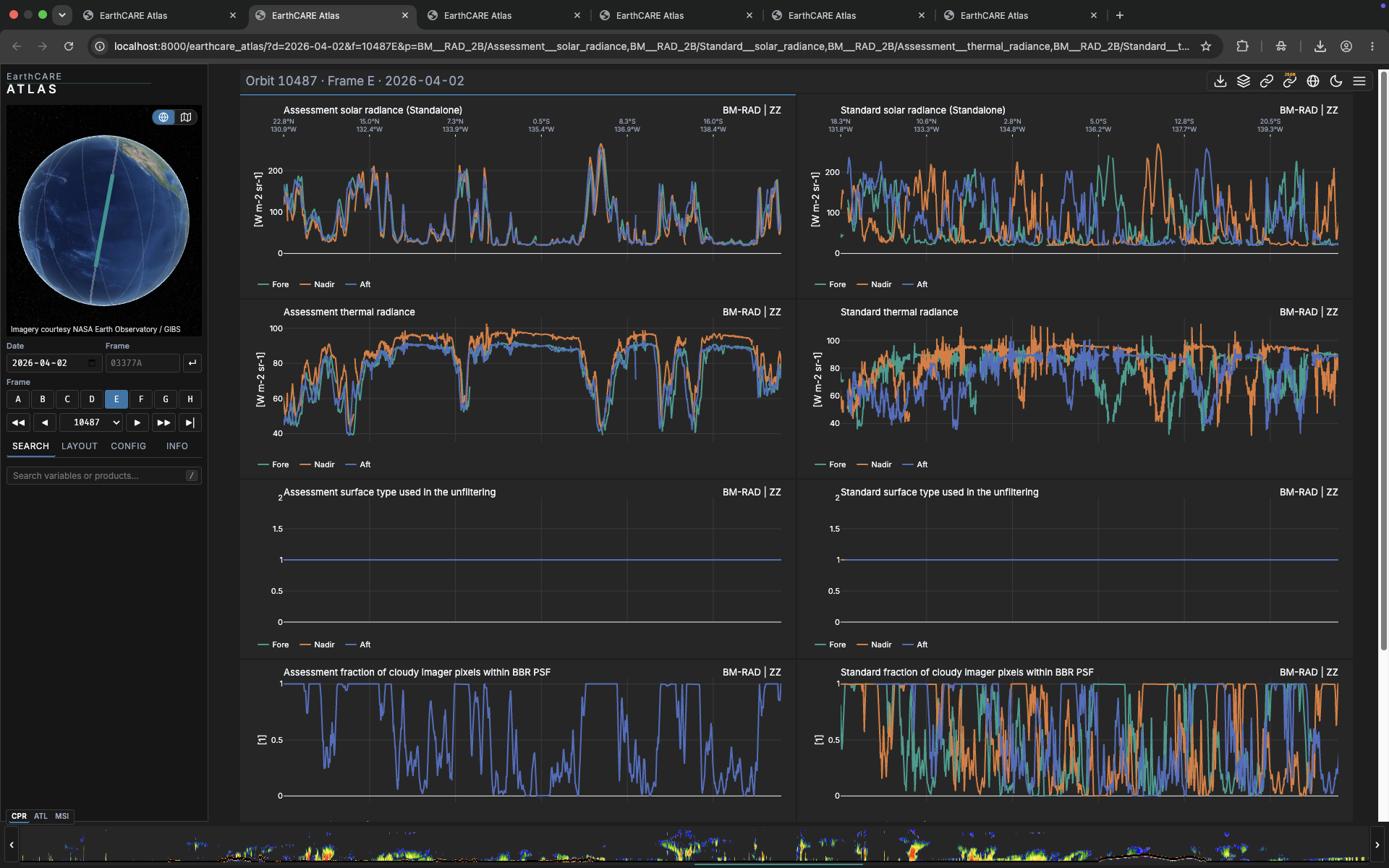Switch to the CONFIG tab
The height and width of the screenshot is (868, 1389).
click(128, 446)
